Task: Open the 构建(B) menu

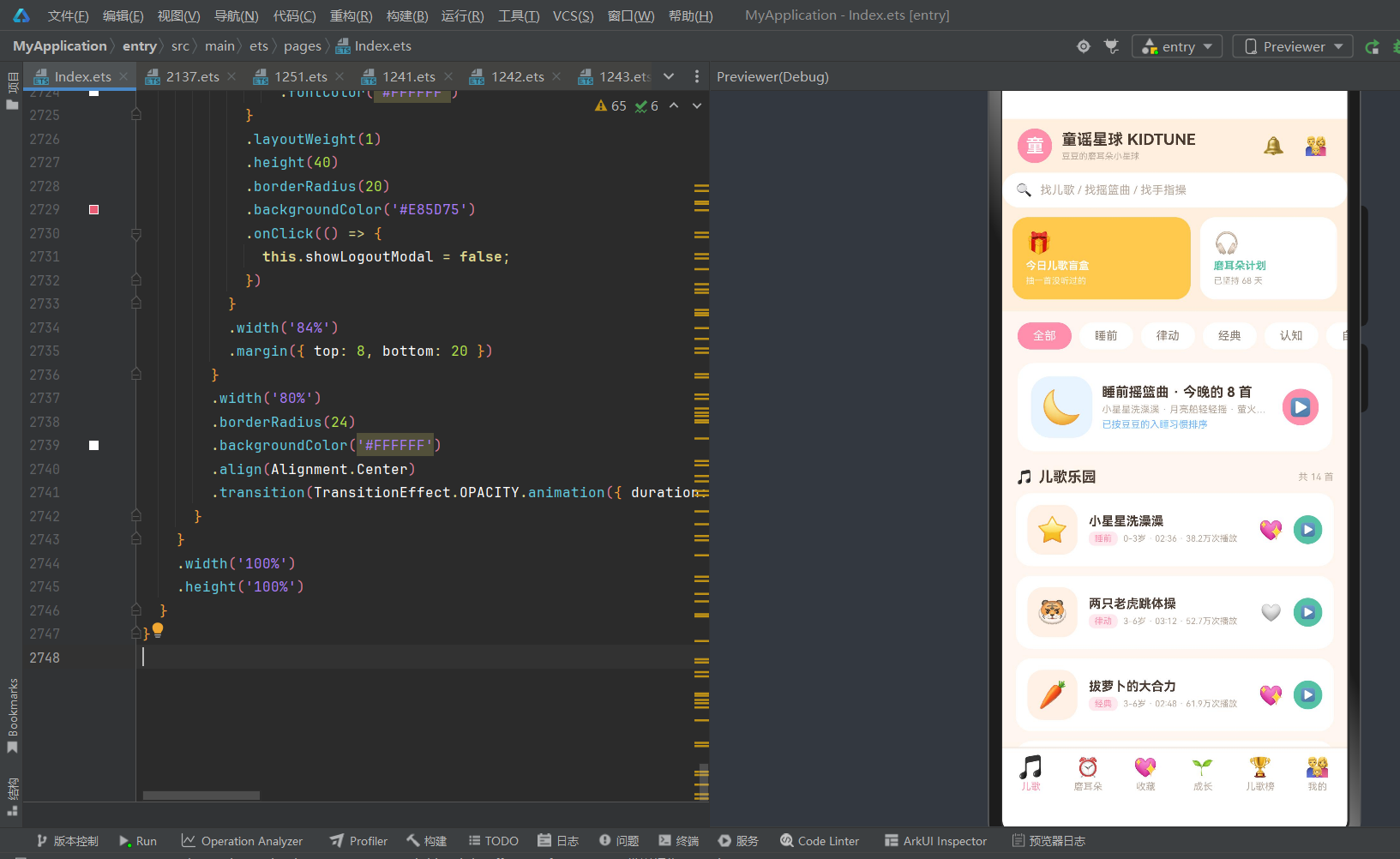Action: [x=407, y=15]
